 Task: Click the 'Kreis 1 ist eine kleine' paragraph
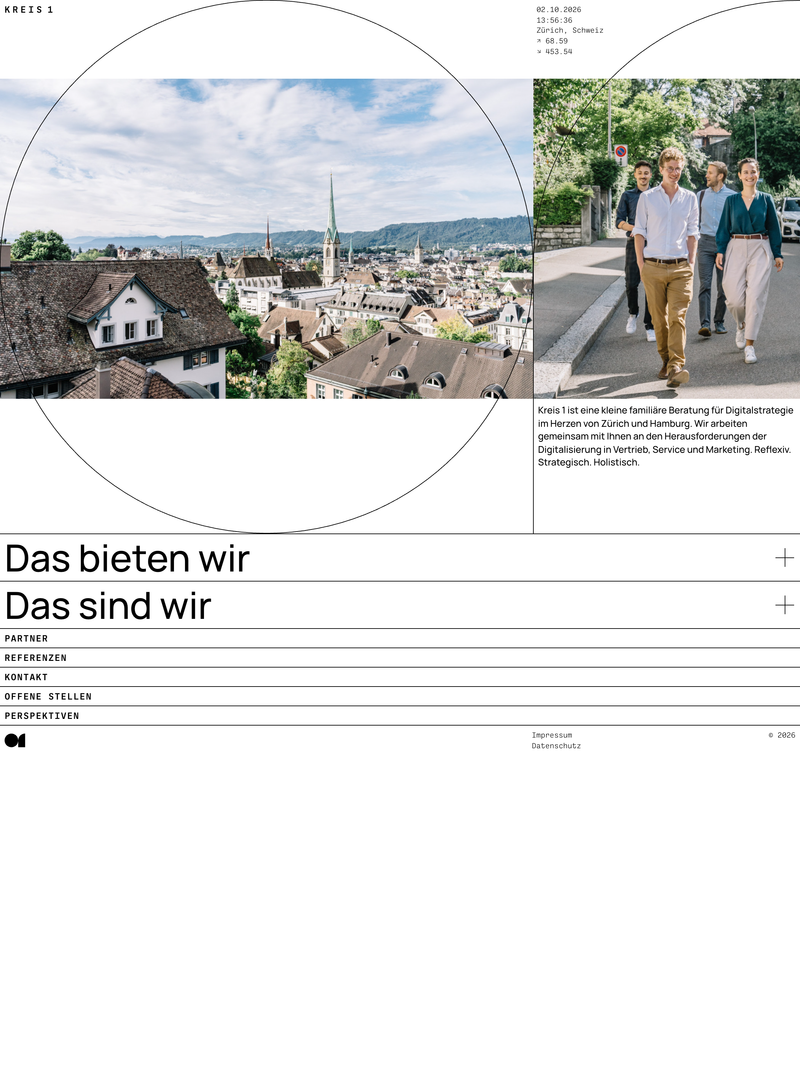coord(665,436)
